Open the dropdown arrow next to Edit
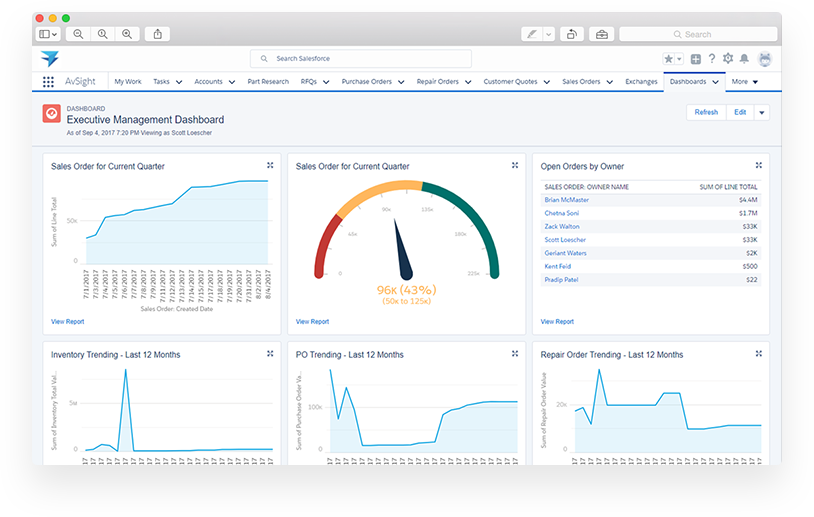The height and width of the screenshot is (517, 814). point(762,112)
